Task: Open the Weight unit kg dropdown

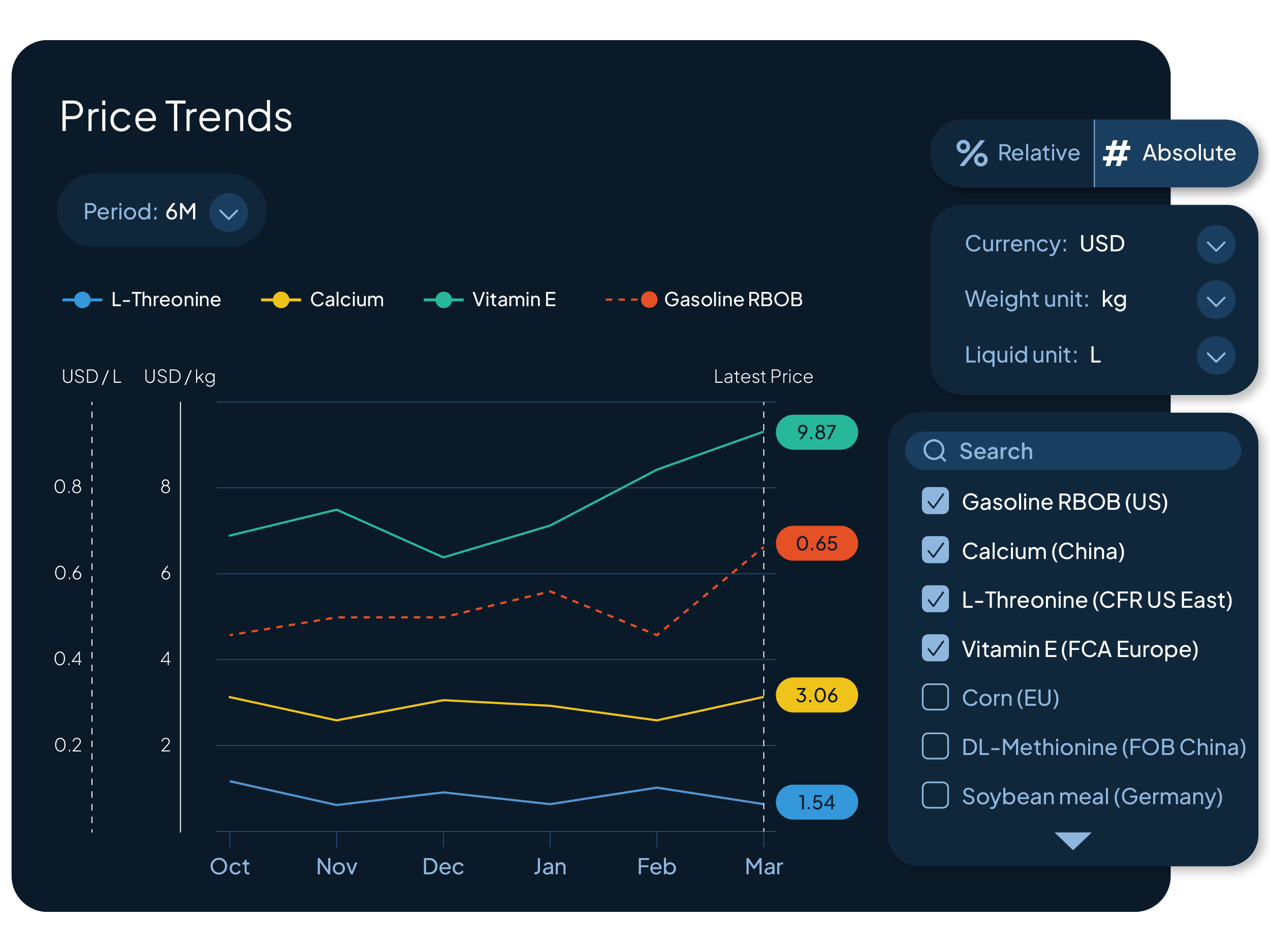Action: (x=1216, y=300)
